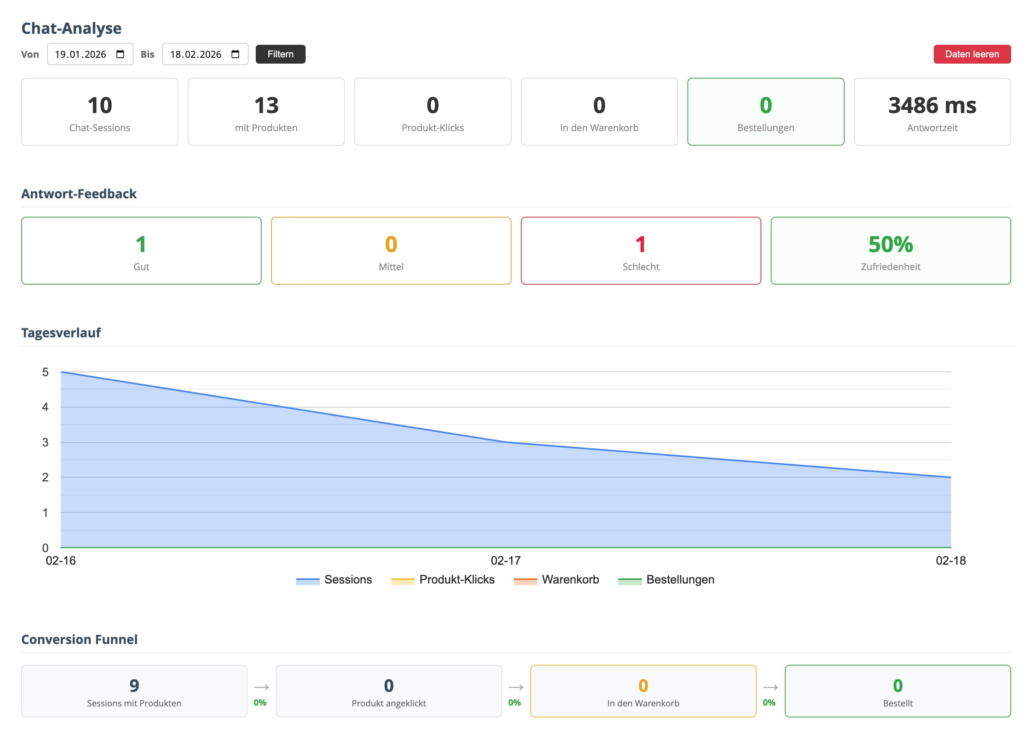Toggle the Produkt-Klicks series in the chart legend
The height and width of the screenshot is (739, 1030).
443,580
